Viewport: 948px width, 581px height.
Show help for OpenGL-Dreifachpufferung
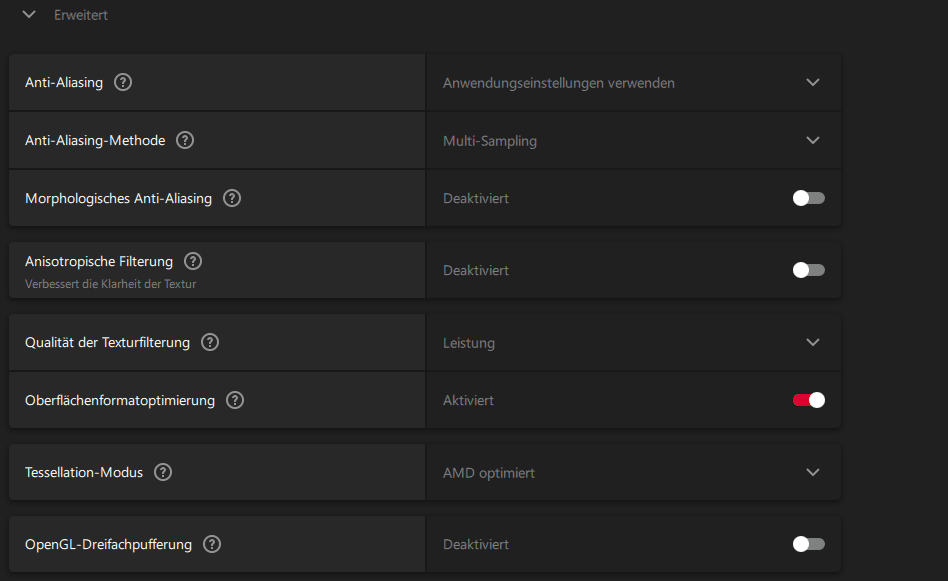click(212, 544)
